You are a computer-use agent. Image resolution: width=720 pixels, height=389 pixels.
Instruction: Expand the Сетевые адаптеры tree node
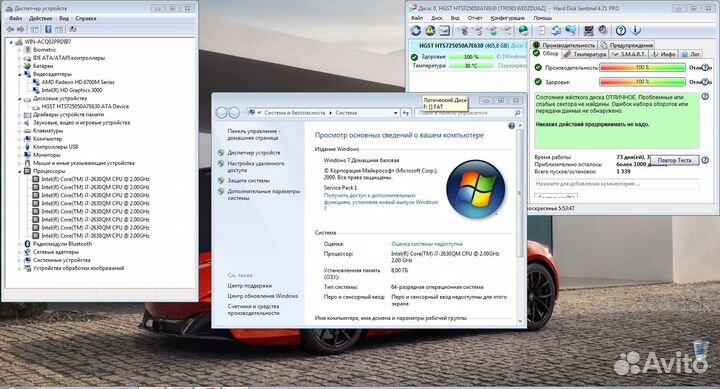point(20,252)
